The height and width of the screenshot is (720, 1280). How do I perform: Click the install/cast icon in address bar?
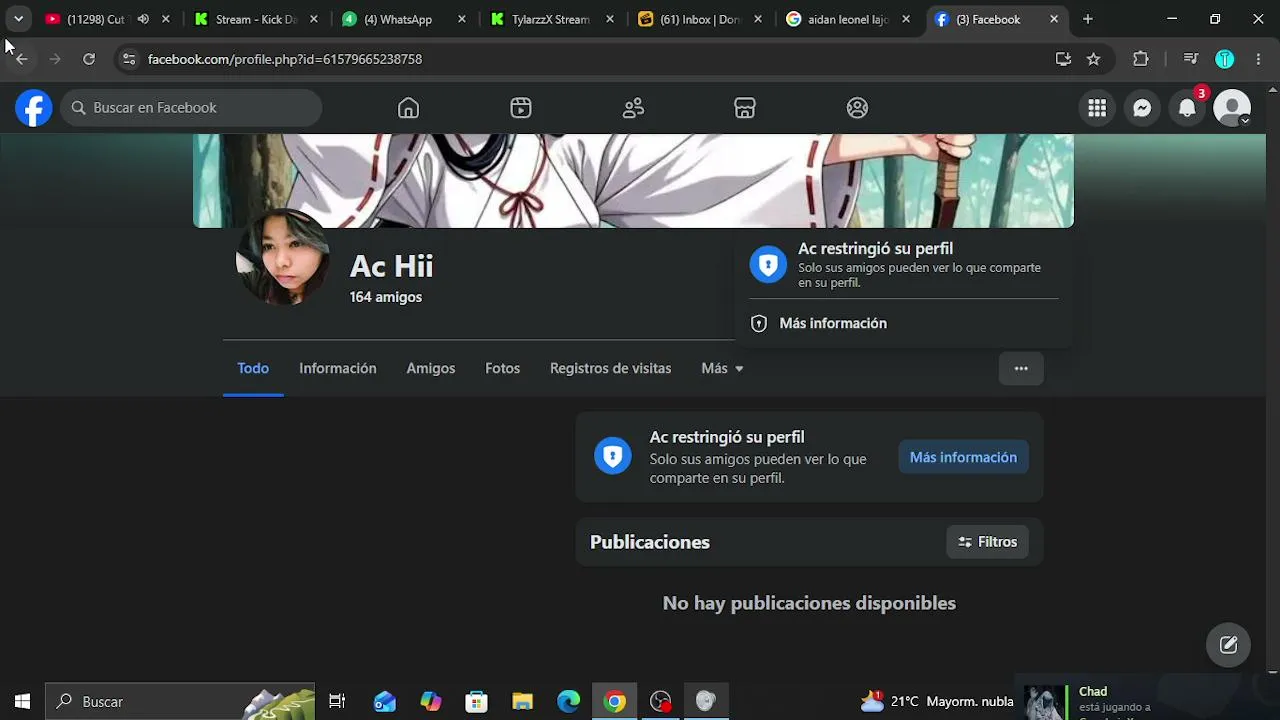coord(1063,59)
